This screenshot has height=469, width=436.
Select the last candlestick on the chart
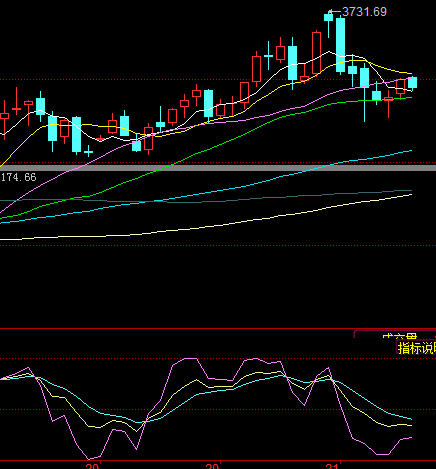point(412,83)
